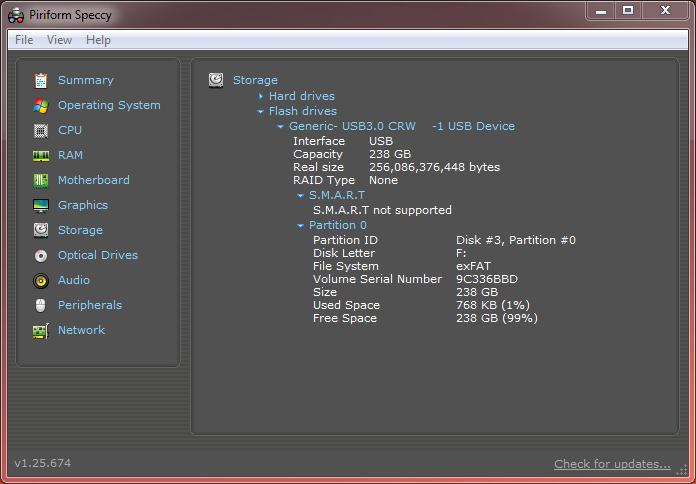This screenshot has width=696, height=484.
Task: Click the Check for updates link
Action: (x=612, y=464)
